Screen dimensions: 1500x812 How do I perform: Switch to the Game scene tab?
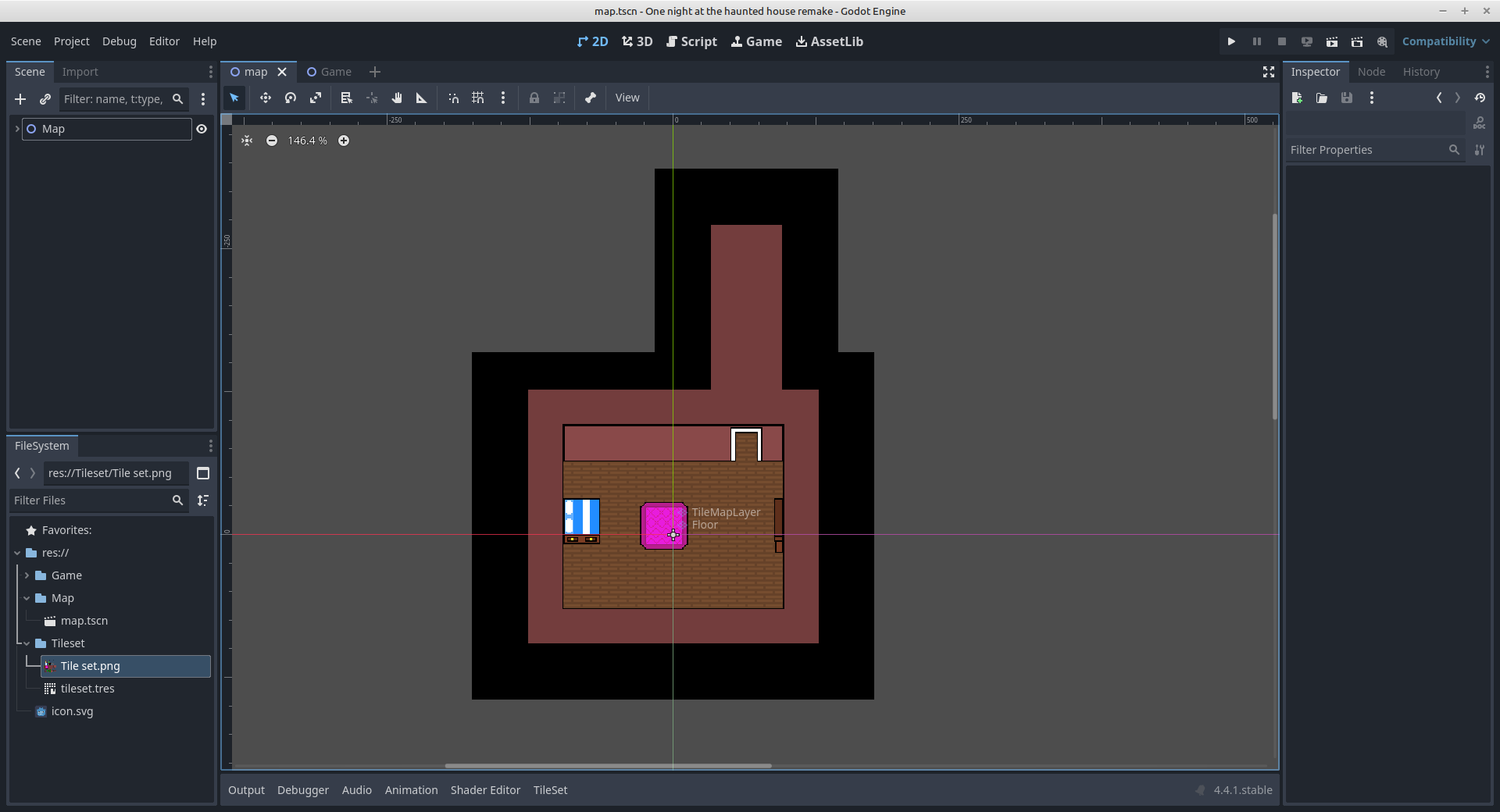330,72
